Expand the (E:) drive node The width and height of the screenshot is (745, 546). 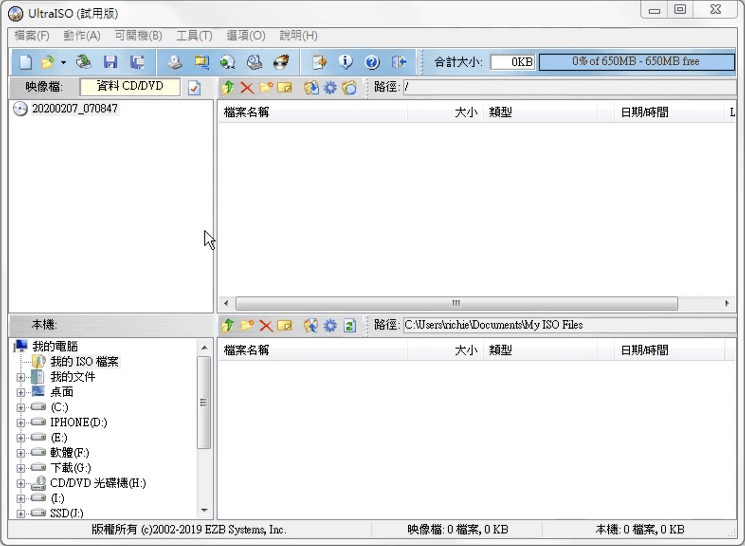20,438
